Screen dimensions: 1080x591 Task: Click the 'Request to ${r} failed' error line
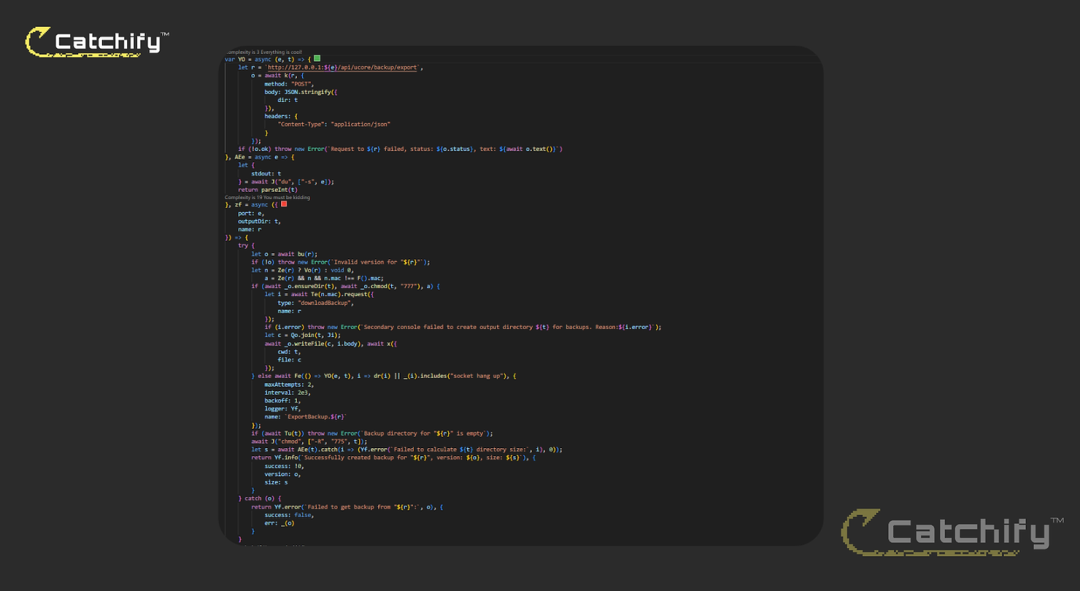coord(400,149)
